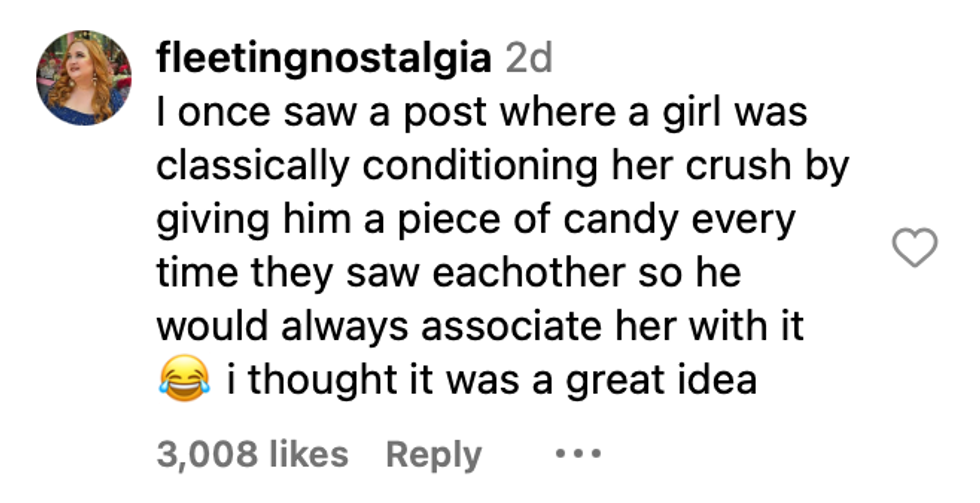980x503 pixels.
Task: View the 3,008 likes list
Action: coord(252,455)
